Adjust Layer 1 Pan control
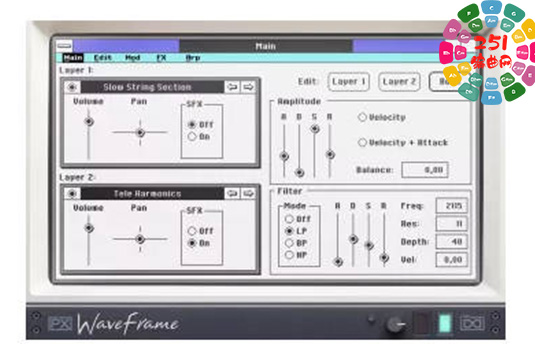Screen dimensions: 535x363 point(140,132)
